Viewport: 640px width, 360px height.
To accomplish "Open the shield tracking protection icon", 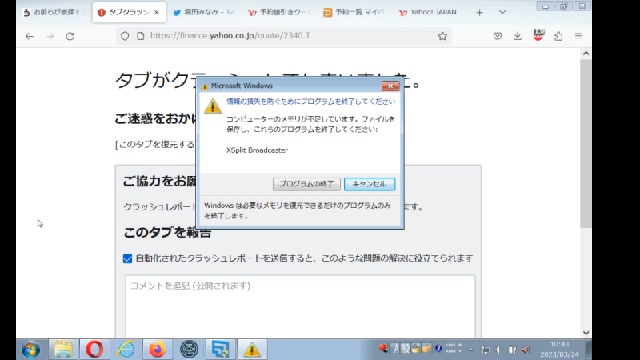I will click(x=125, y=36).
